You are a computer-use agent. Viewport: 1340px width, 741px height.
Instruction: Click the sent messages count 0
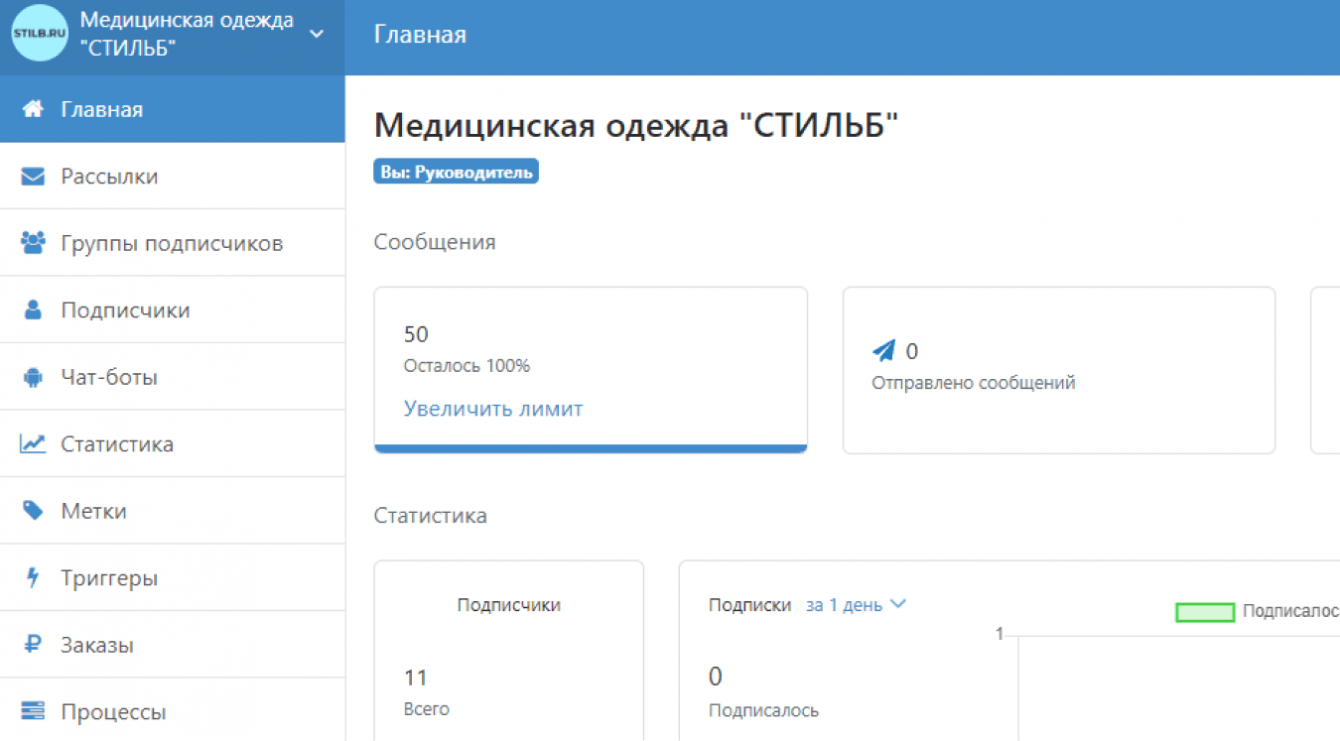[x=912, y=351]
